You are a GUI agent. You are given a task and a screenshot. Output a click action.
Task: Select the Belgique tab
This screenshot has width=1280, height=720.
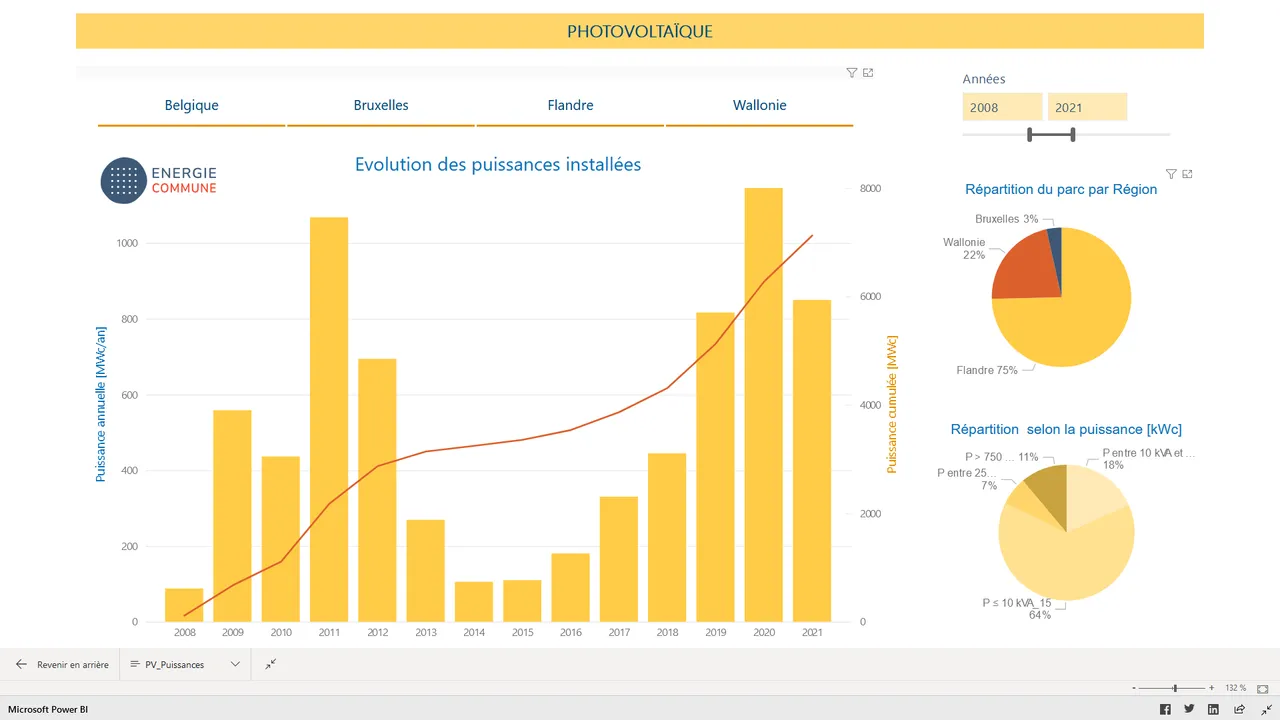192,105
